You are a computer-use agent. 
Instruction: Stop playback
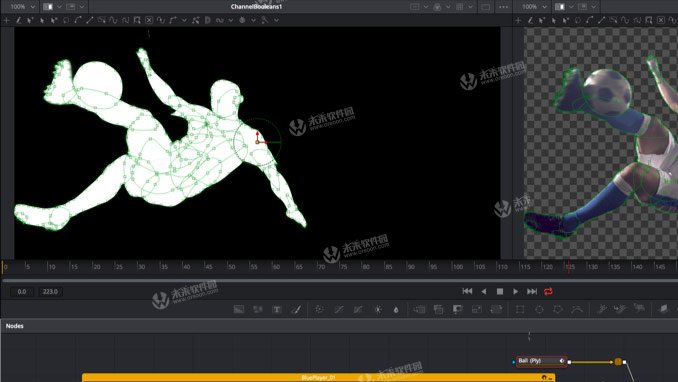click(500, 291)
